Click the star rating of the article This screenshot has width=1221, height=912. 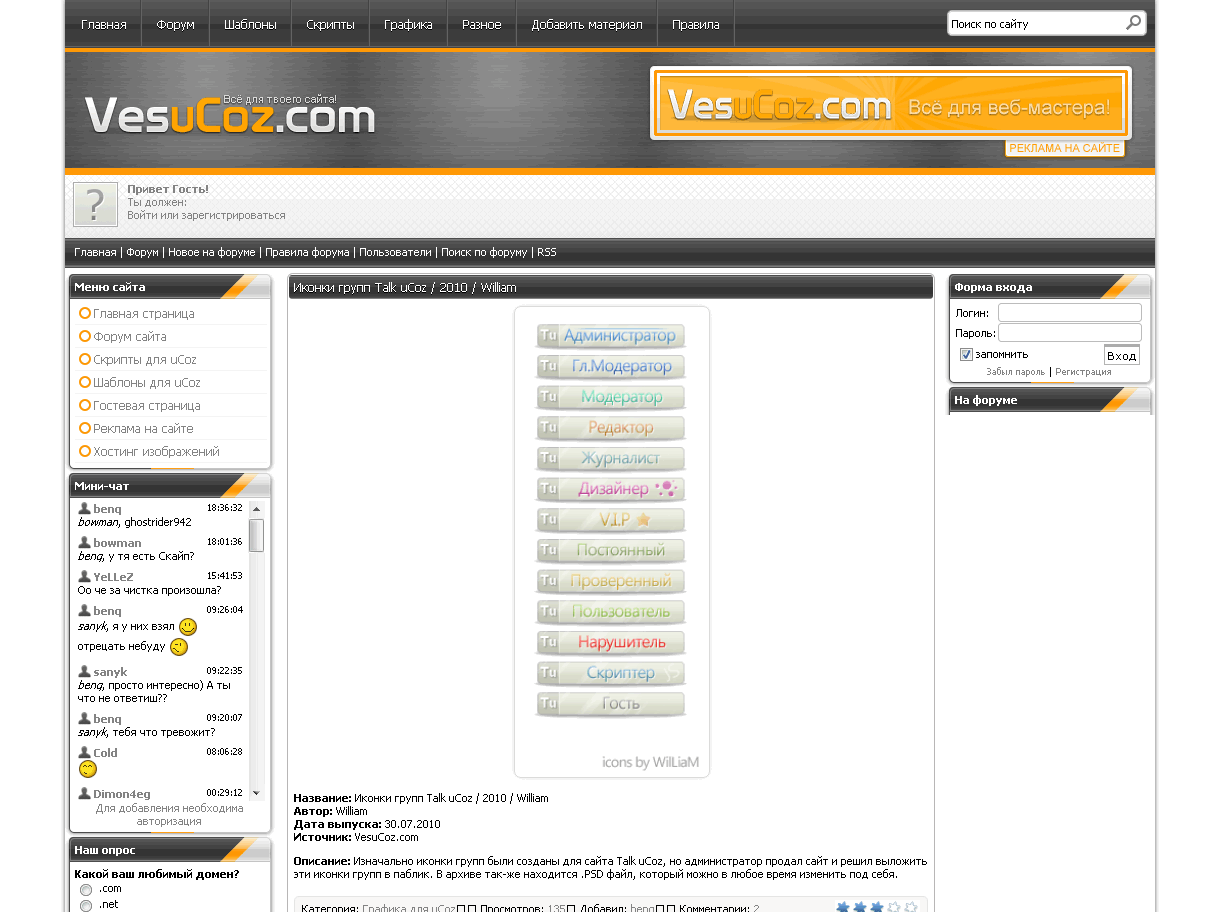coord(877,907)
